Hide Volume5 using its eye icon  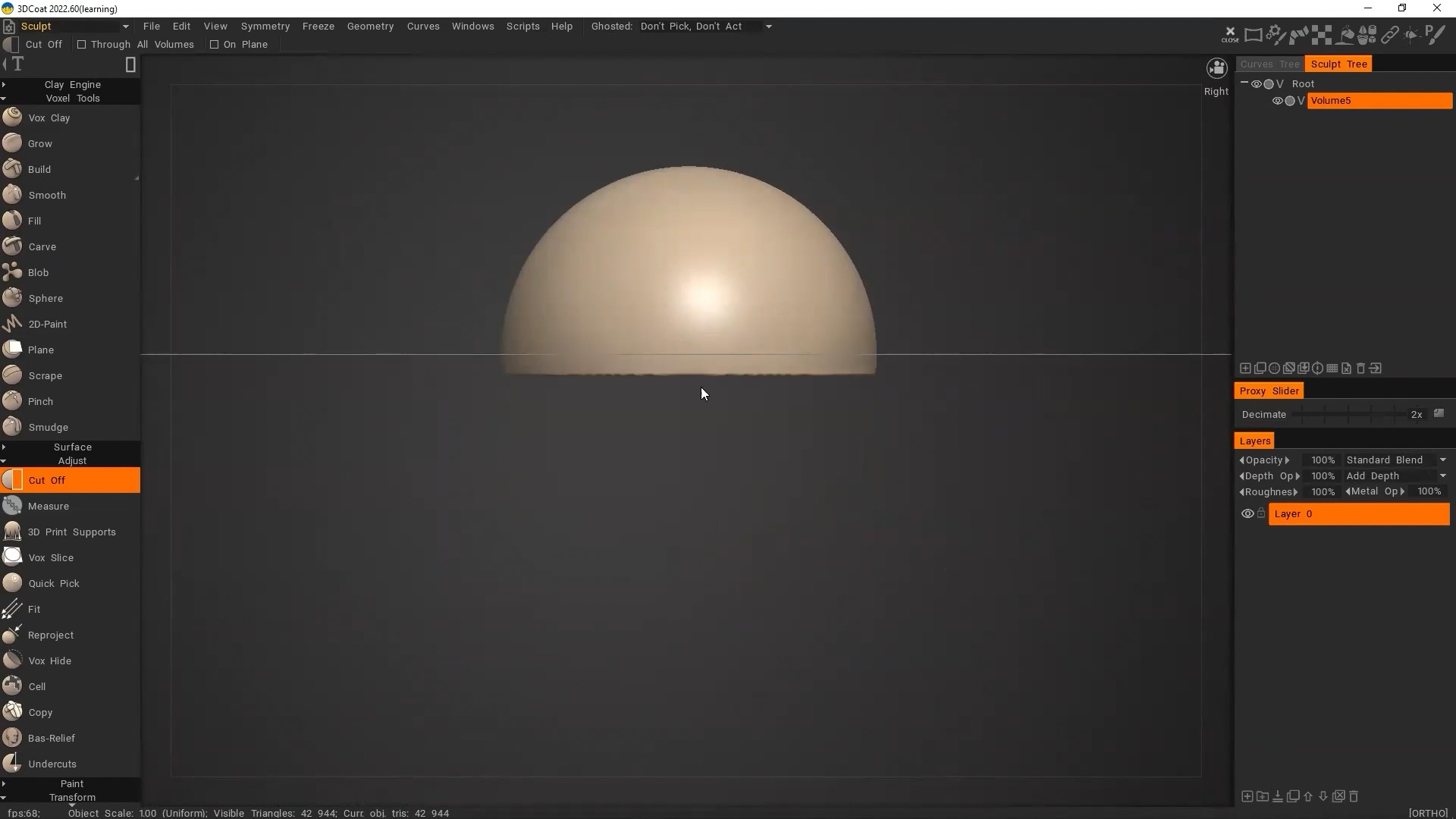1277,101
